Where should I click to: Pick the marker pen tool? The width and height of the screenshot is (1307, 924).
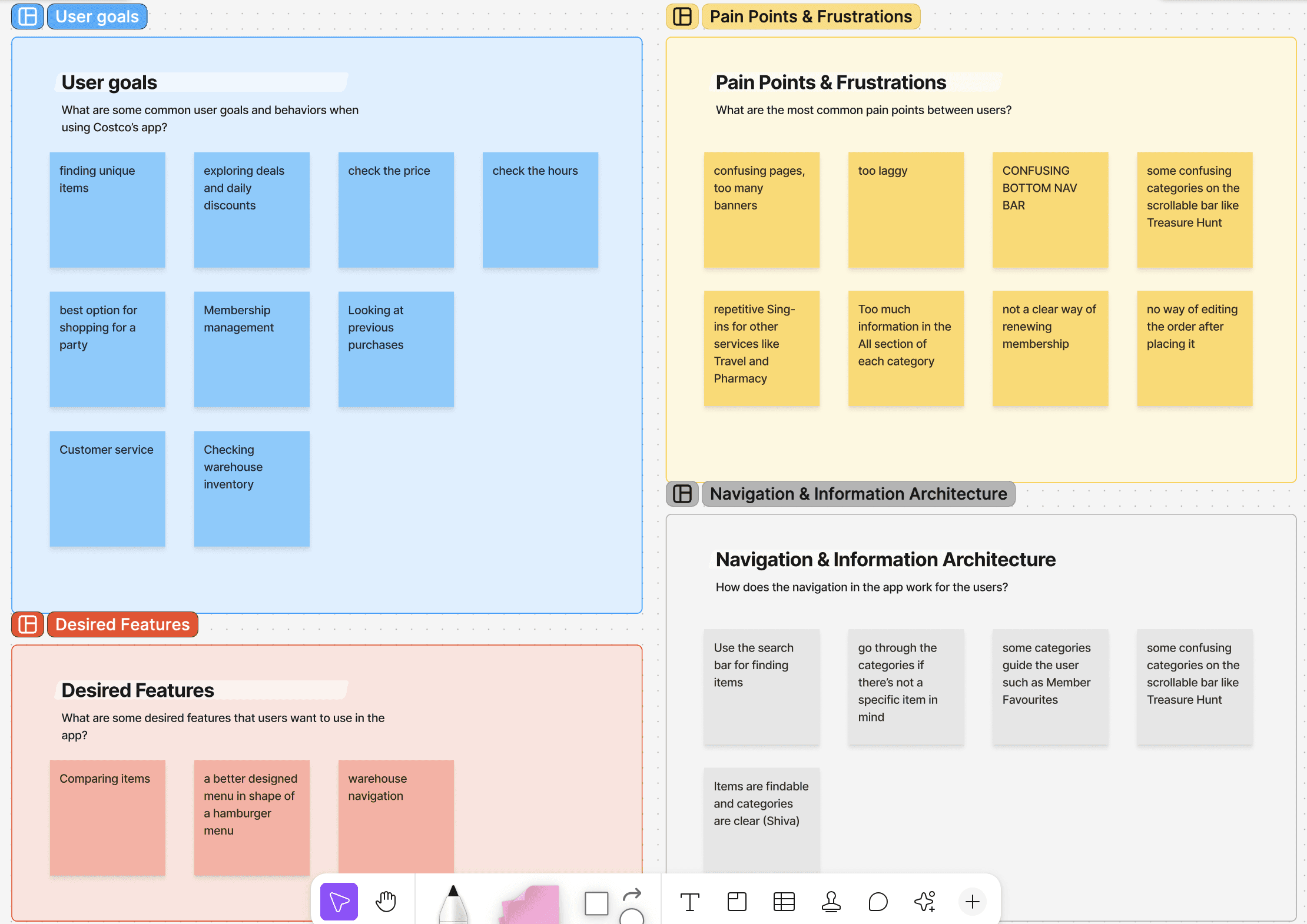453,903
